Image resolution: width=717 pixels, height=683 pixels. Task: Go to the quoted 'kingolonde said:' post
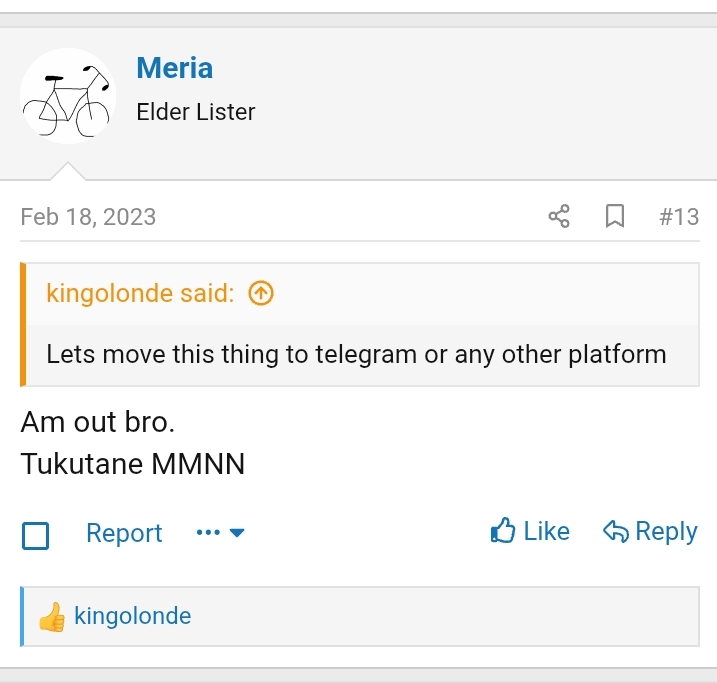tap(140, 293)
